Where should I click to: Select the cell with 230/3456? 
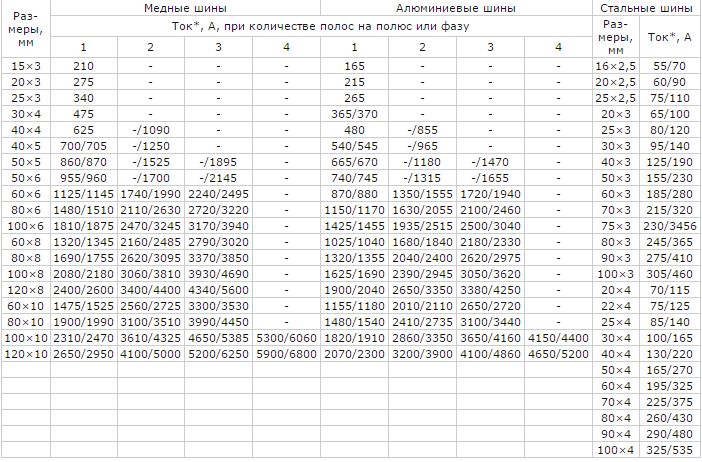tap(670, 226)
